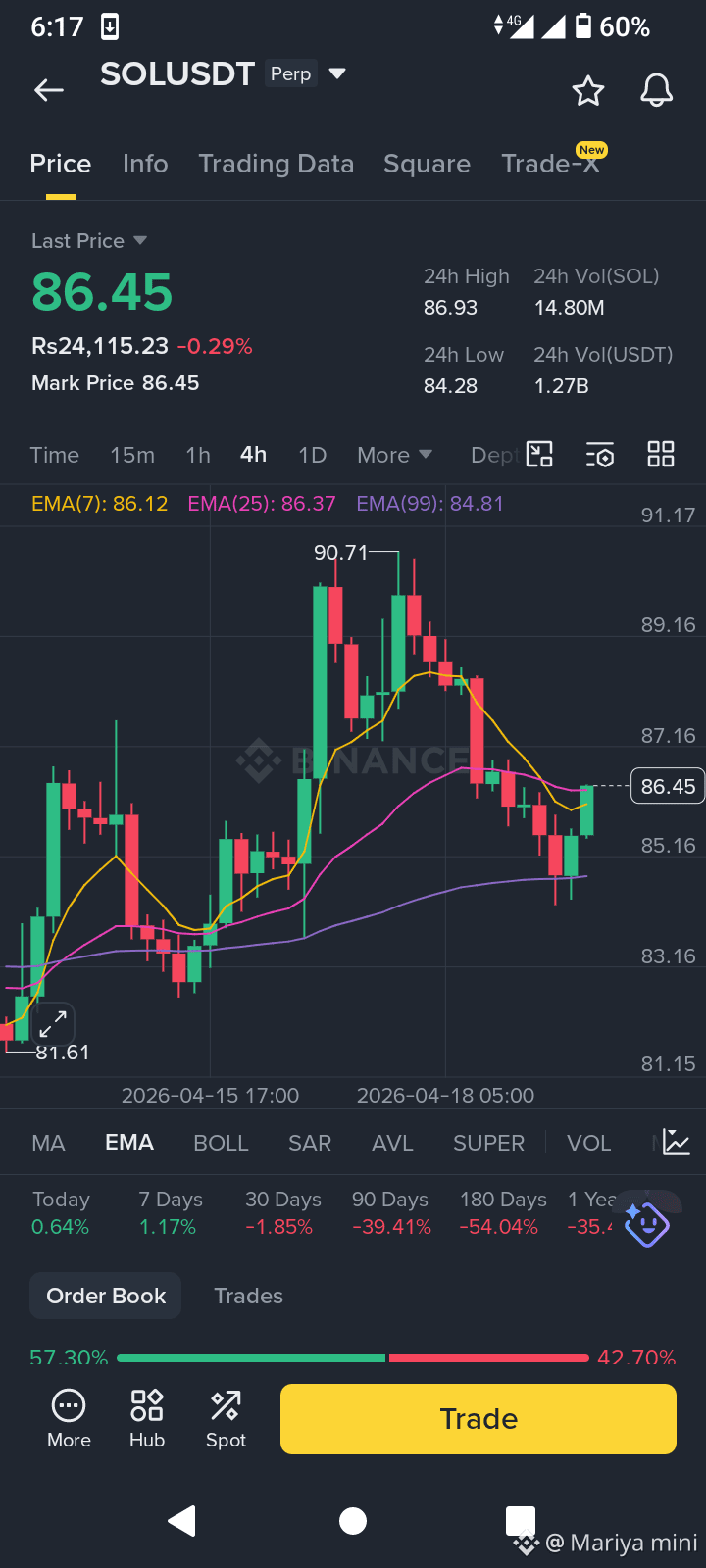The width and height of the screenshot is (706, 1568).
Task: Open the four-square grid tools icon
Action: tap(661, 454)
